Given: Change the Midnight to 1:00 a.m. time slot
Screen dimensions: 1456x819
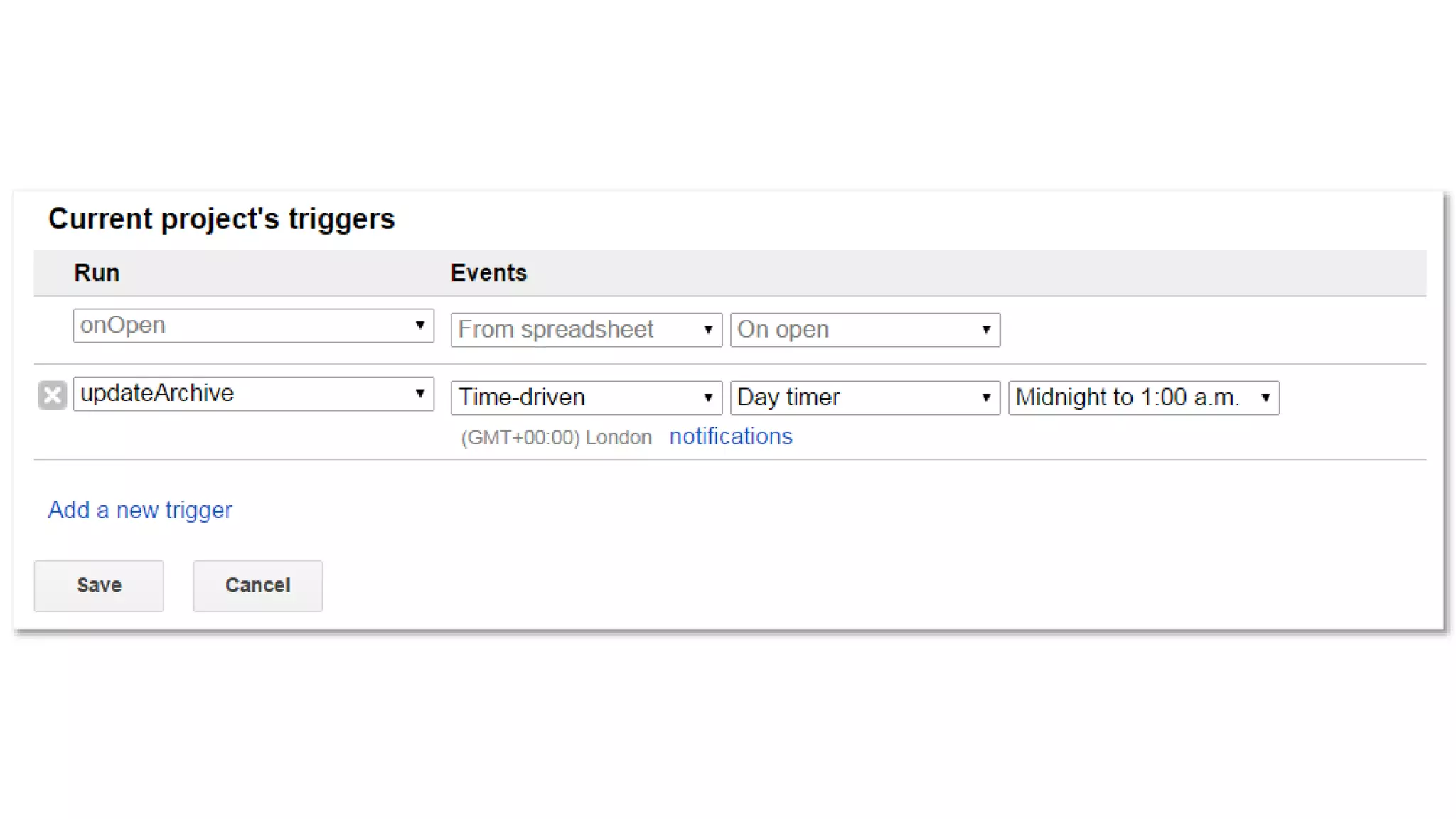Looking at the screenshot, I should (x=1142, y=397).
